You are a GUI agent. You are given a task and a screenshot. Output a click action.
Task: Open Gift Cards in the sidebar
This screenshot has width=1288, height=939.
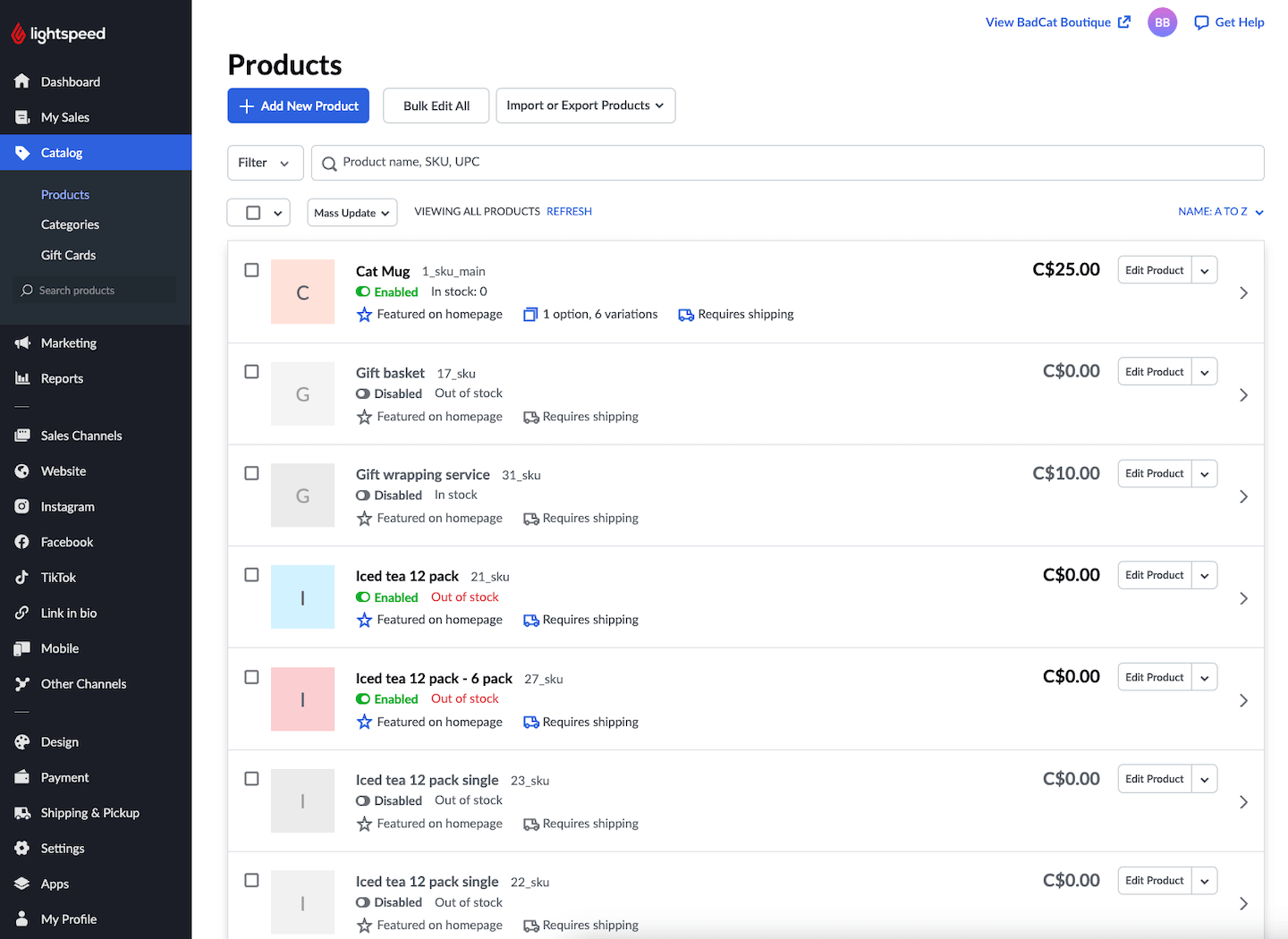(68, 255)
